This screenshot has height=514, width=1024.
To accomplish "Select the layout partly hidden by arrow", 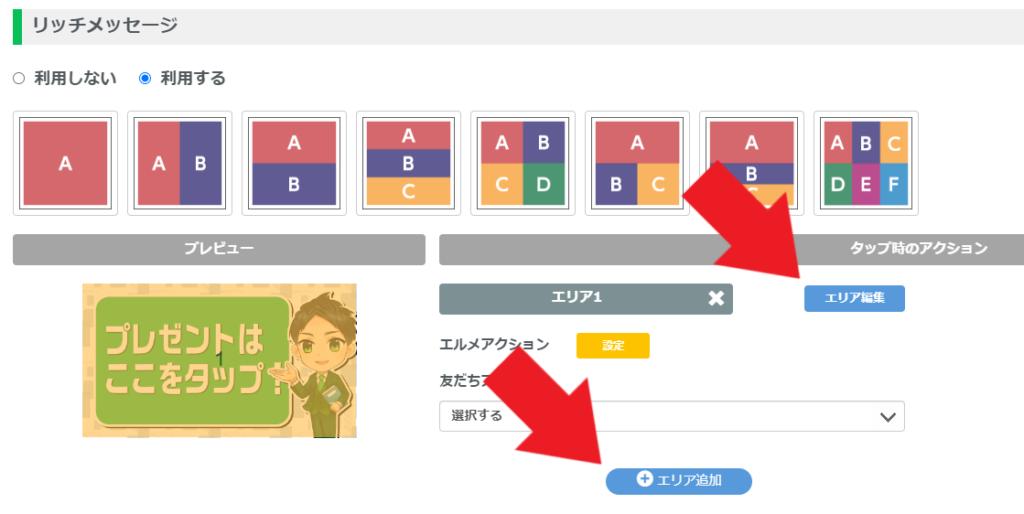I will click(x=750, y=150).
